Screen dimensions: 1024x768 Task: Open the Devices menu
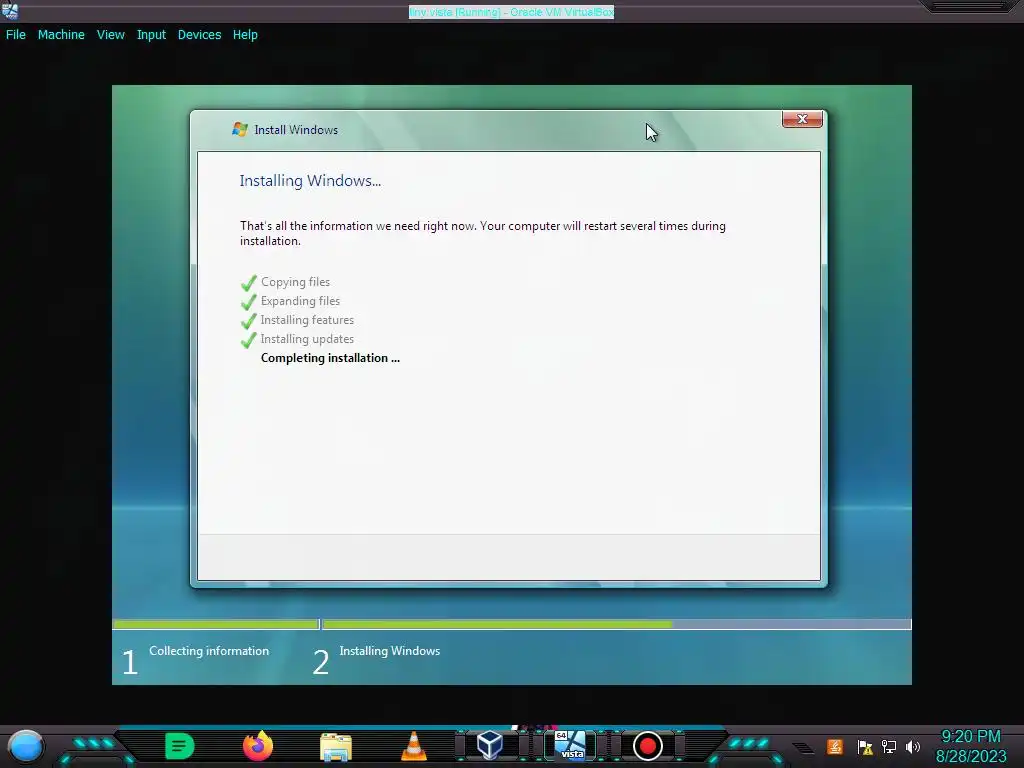coord(199,35)
